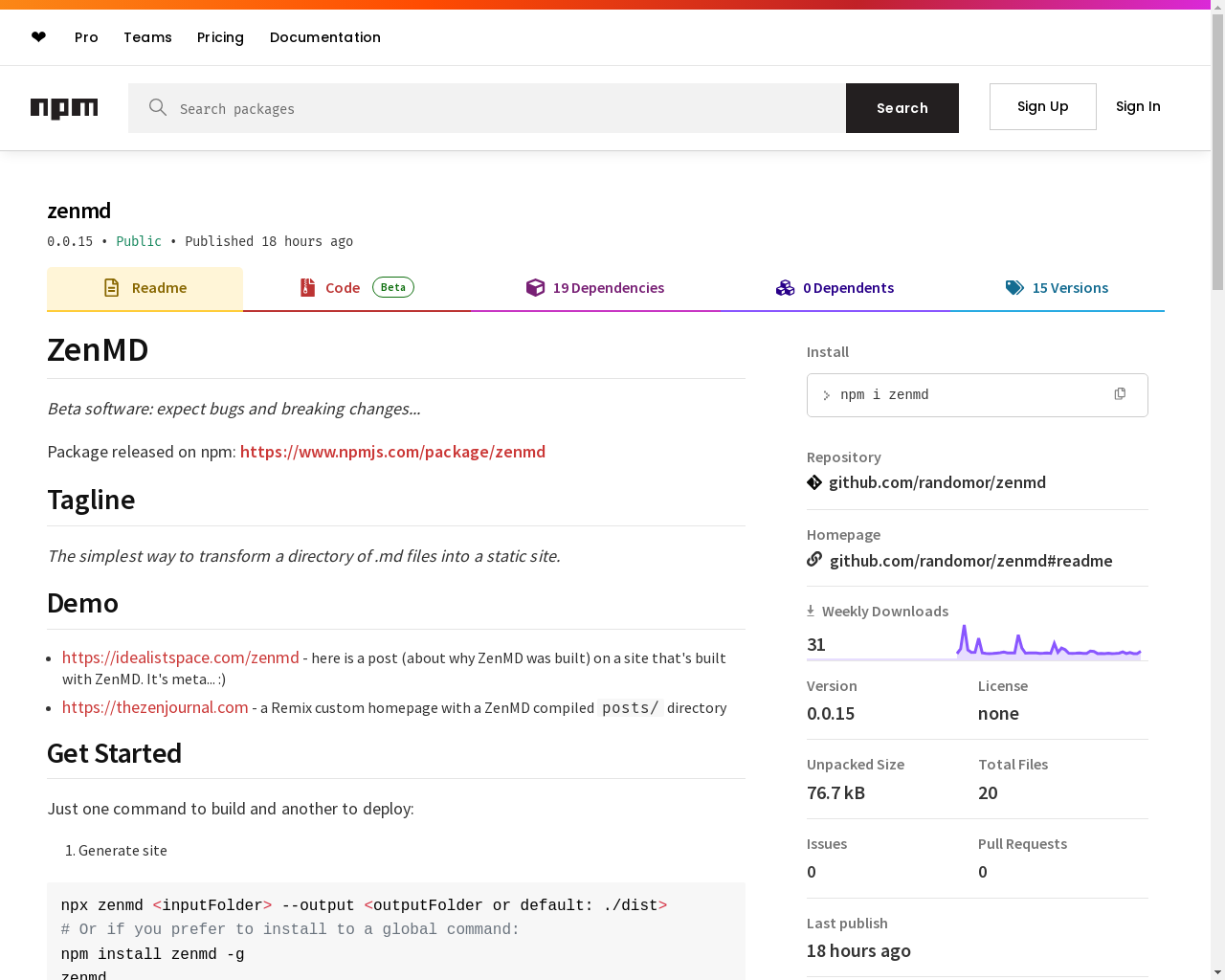Click the magnifier icon in search bar
Viewport: 1225px width, 980px height.
158,107
